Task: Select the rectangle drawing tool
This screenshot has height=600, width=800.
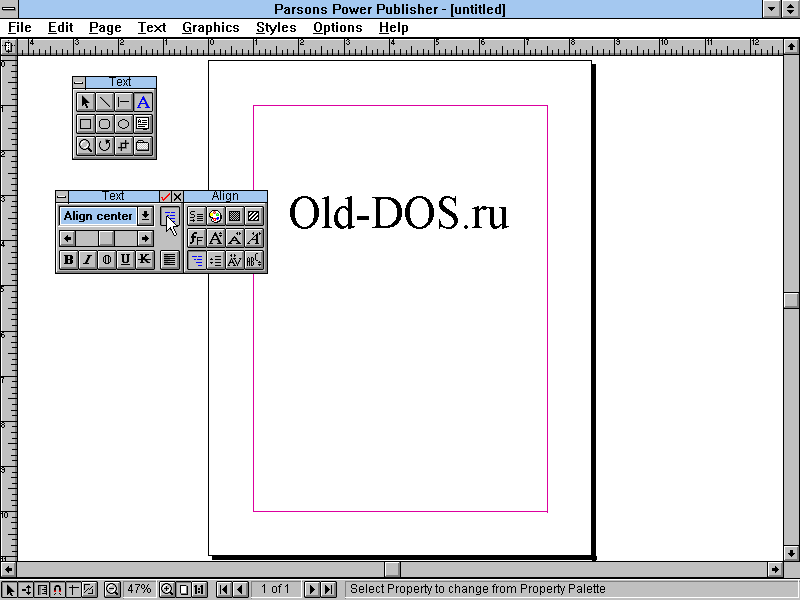Action: (86, 124)
